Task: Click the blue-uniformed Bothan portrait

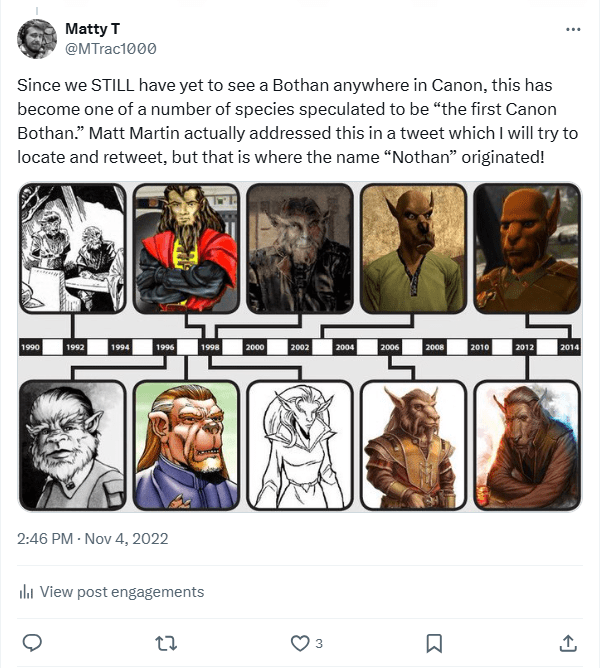Action: point(186,445)
